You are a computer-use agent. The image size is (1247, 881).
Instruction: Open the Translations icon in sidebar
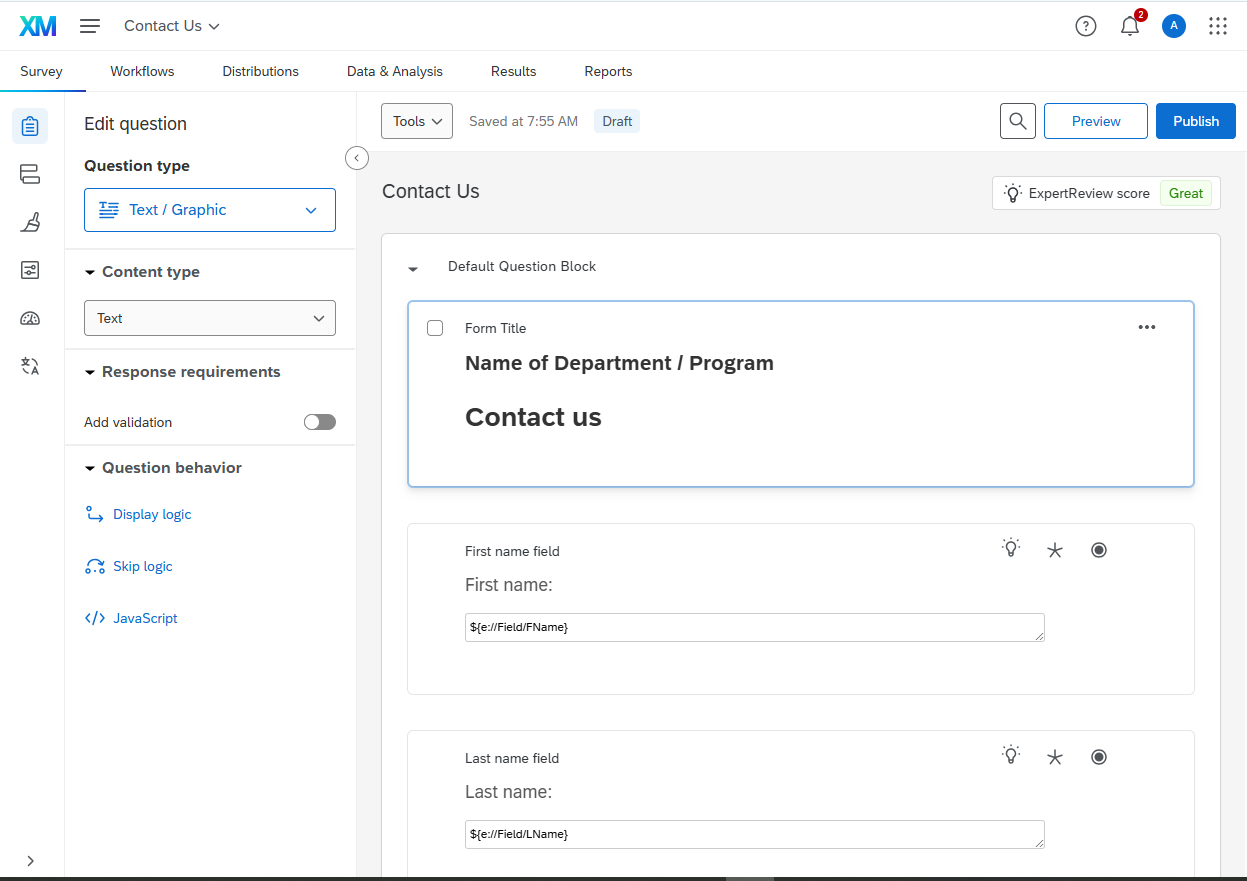pyautogui.click(x=30, y=366)
